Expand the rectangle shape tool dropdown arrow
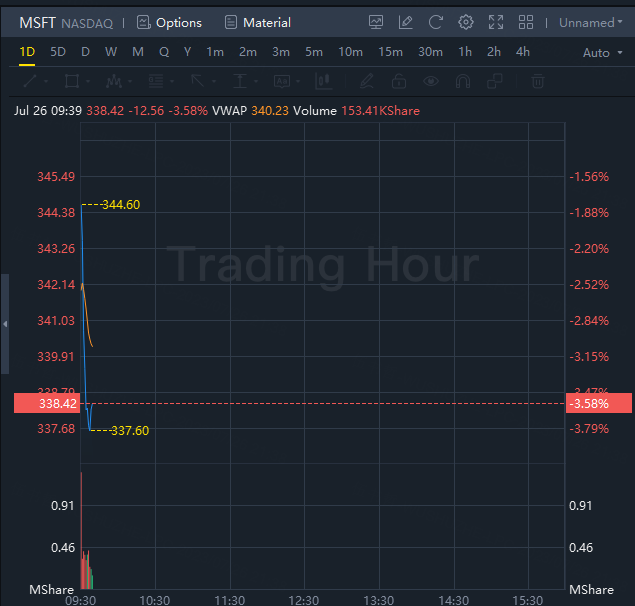 tap(90, 81)
